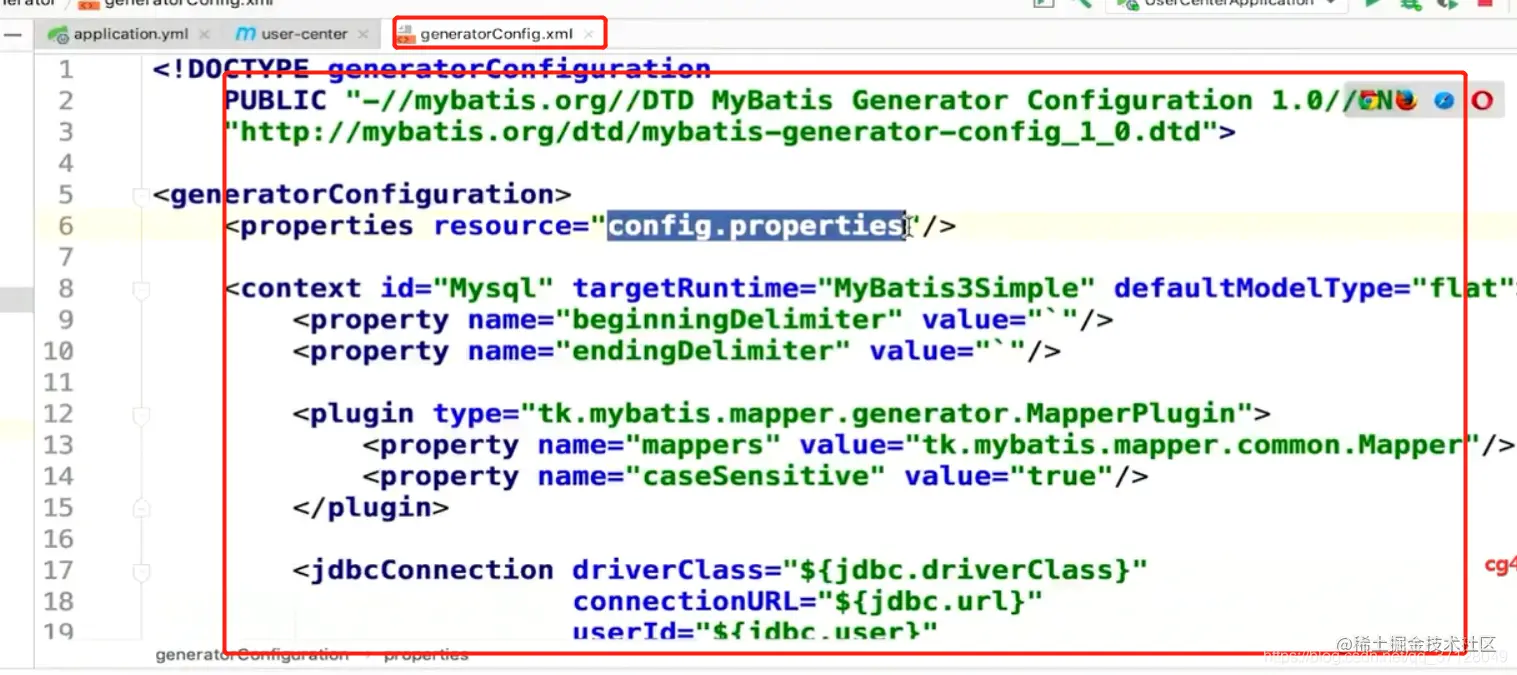The height and width of the screenshot is (675, 1517).
Task: Click the hide panel minus icon
Action: (x=13, y=34)
